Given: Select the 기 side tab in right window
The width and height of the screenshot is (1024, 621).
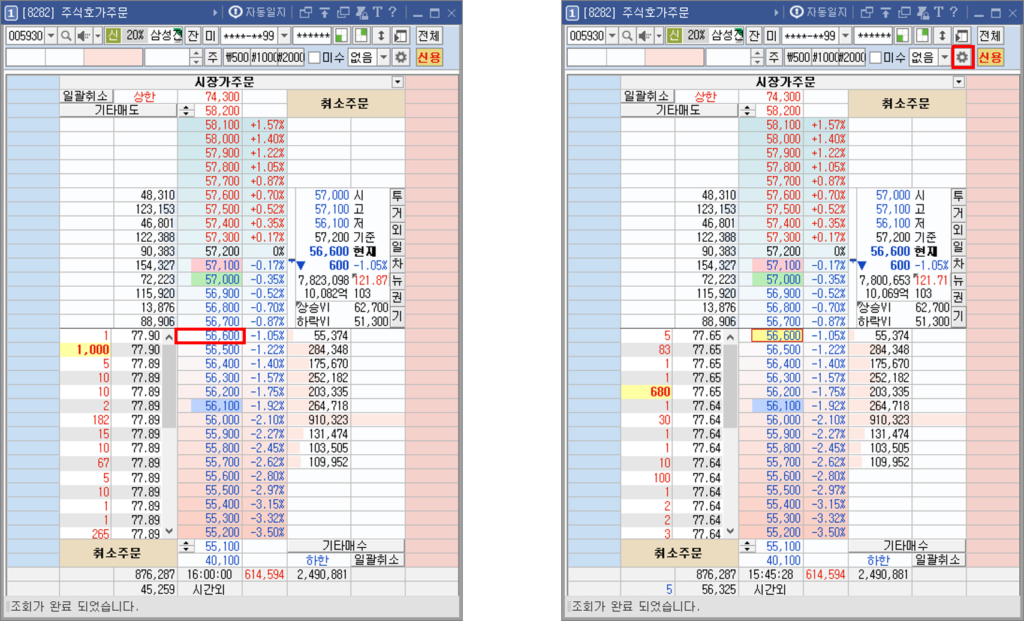Looking at the screenshot, I should pos(958,316).
